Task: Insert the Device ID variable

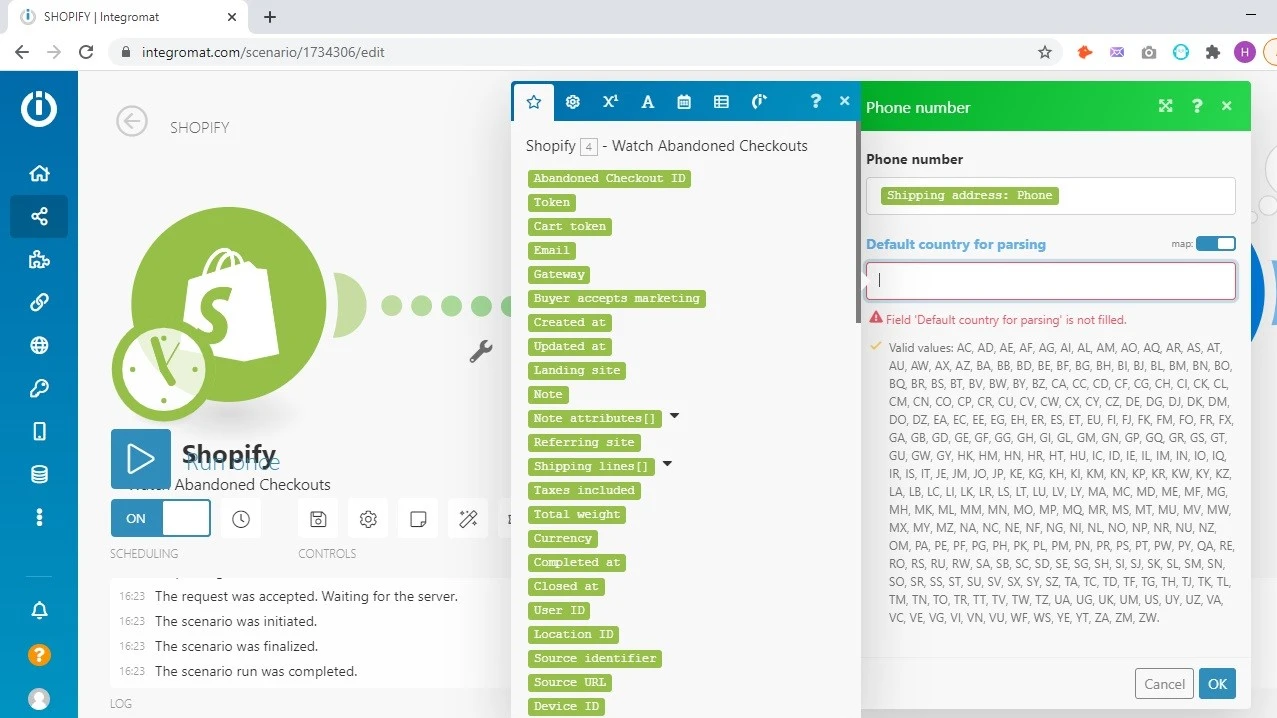Action: pos(566,706)
